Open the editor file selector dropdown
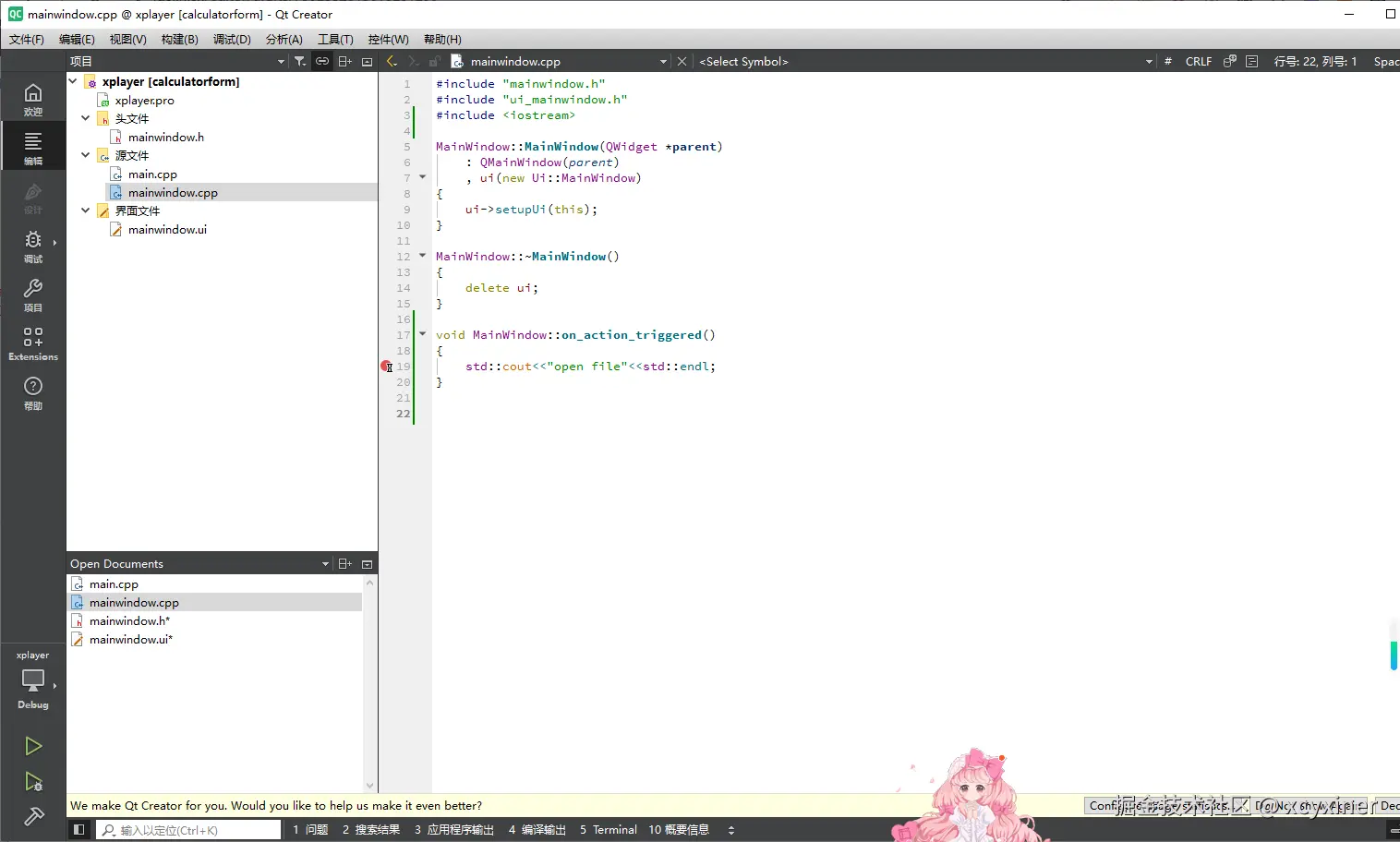This screenshot has width=1400, height=842. click(x=662, y=61)
